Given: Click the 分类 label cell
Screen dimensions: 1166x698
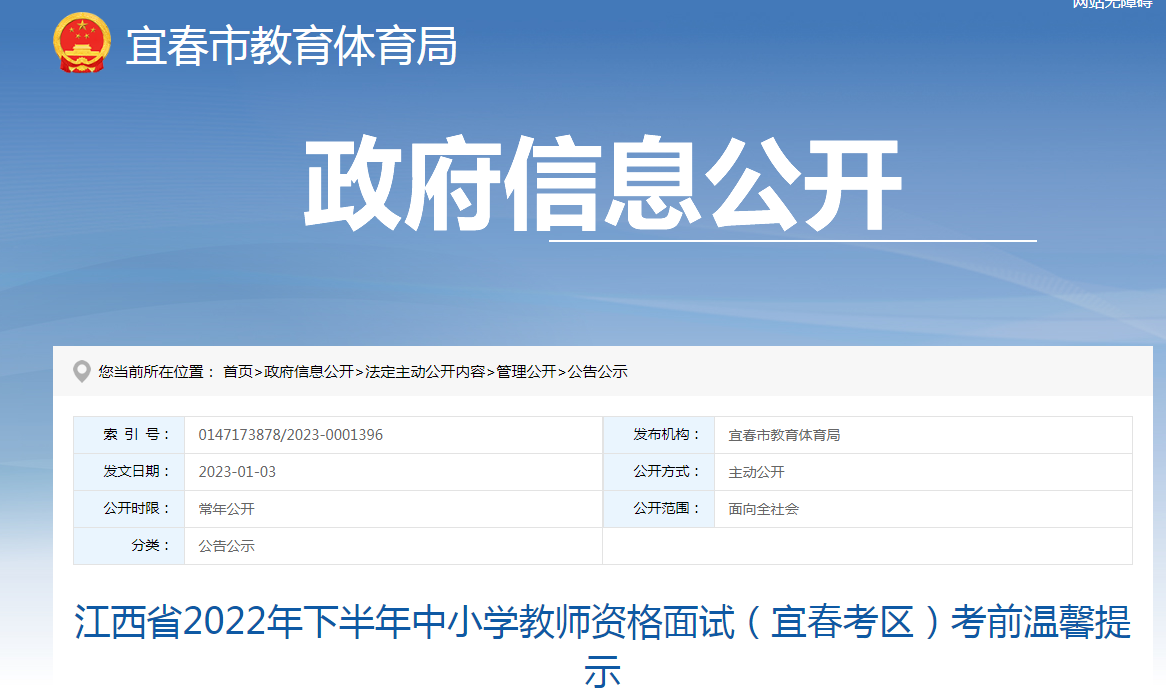Looking at the screenshot, I should click(129, 546).
